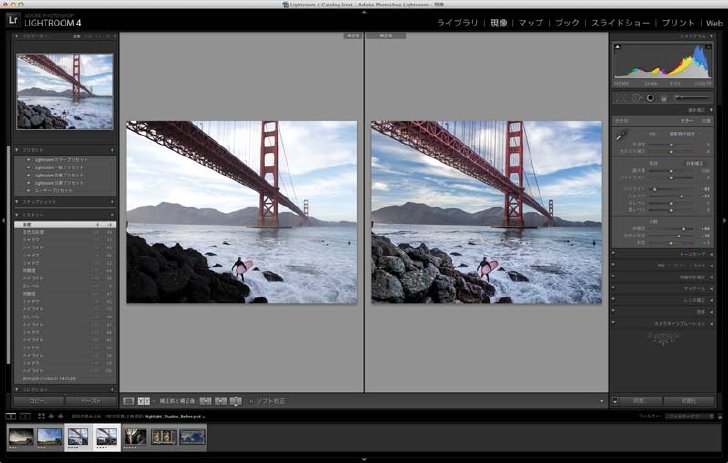Select the White Balance eyedropper tool

[x=621, y=135]
